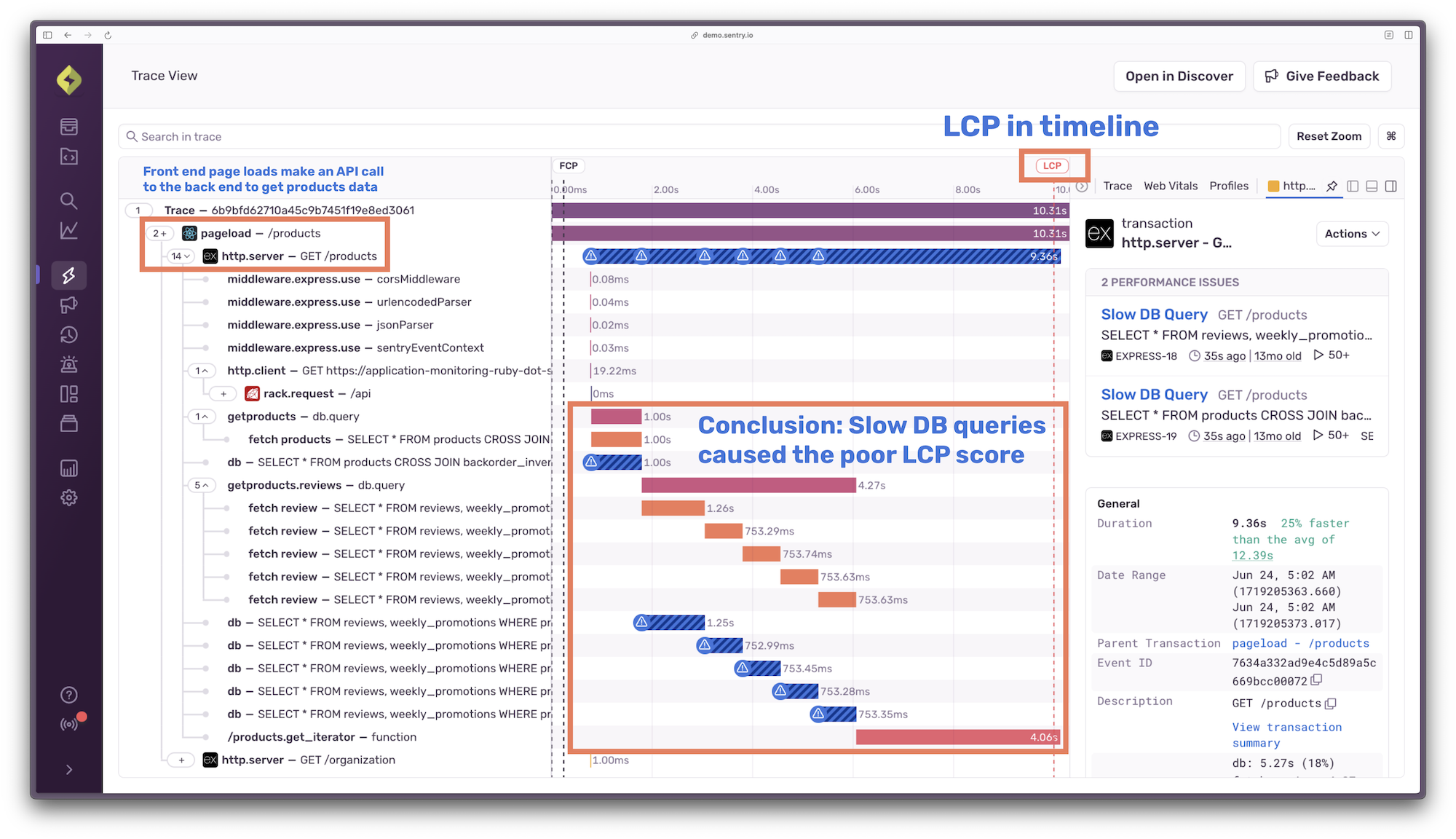1456x839 pixels.
Task: Toggle the left panel layout view
Action: coord(1353,186)
